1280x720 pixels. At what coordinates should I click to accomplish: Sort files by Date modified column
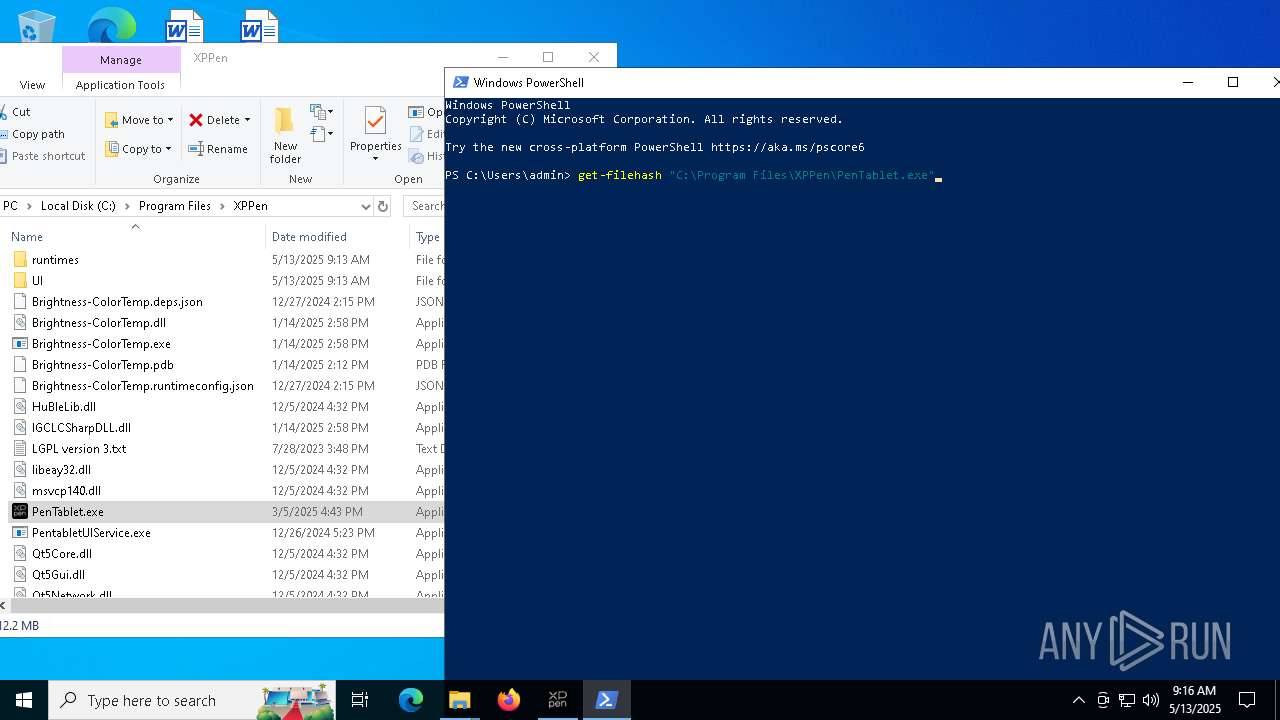309,237
